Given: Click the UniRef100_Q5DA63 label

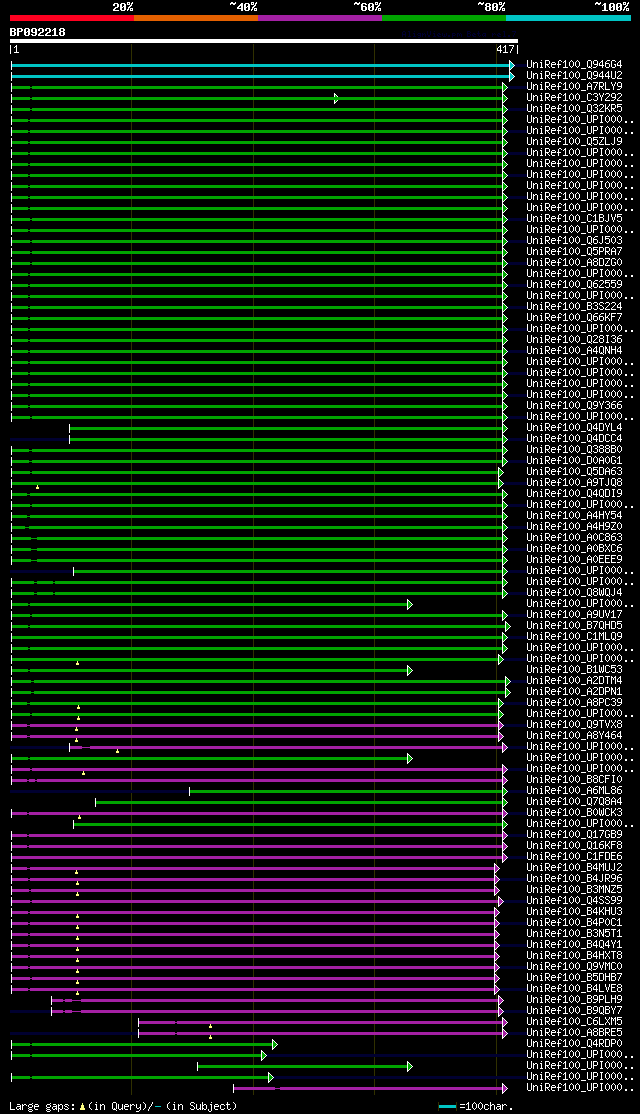Looking at the screenshot, I should pos(575,471).
